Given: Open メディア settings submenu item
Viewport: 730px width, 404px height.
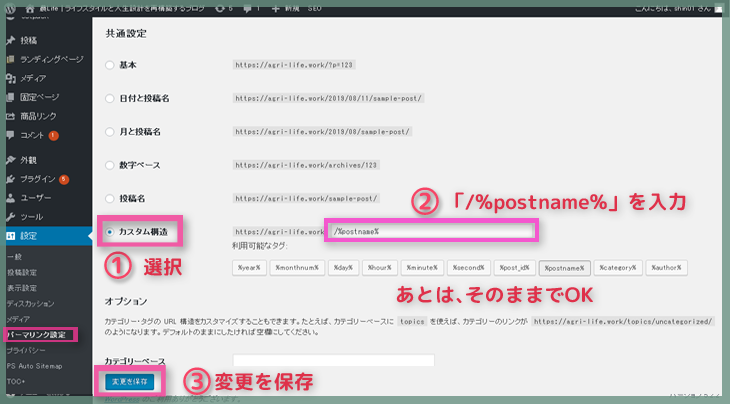Looking at the screenshot, I should click(18, 319).
